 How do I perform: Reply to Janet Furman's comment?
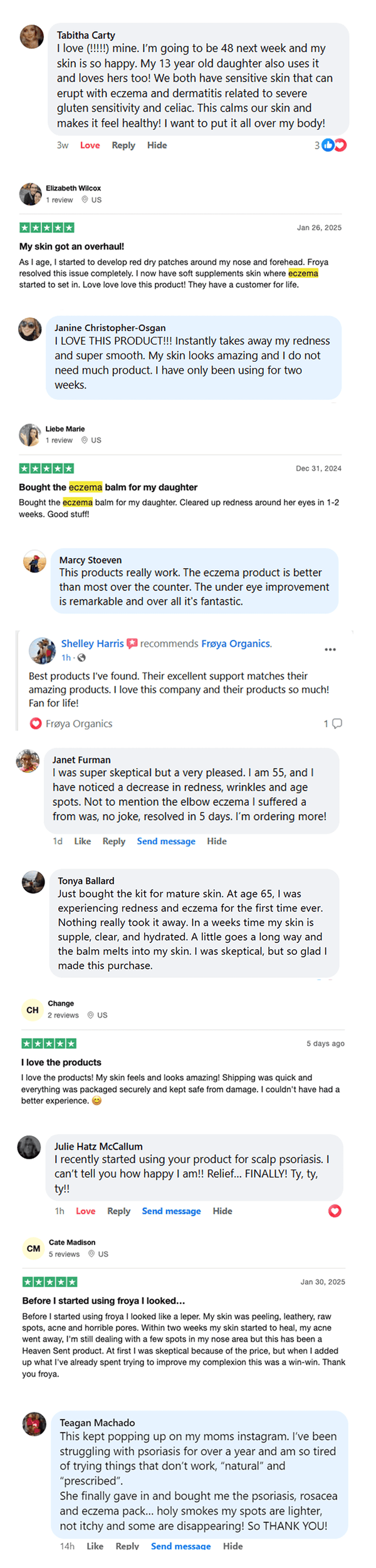tap(113, 841)
